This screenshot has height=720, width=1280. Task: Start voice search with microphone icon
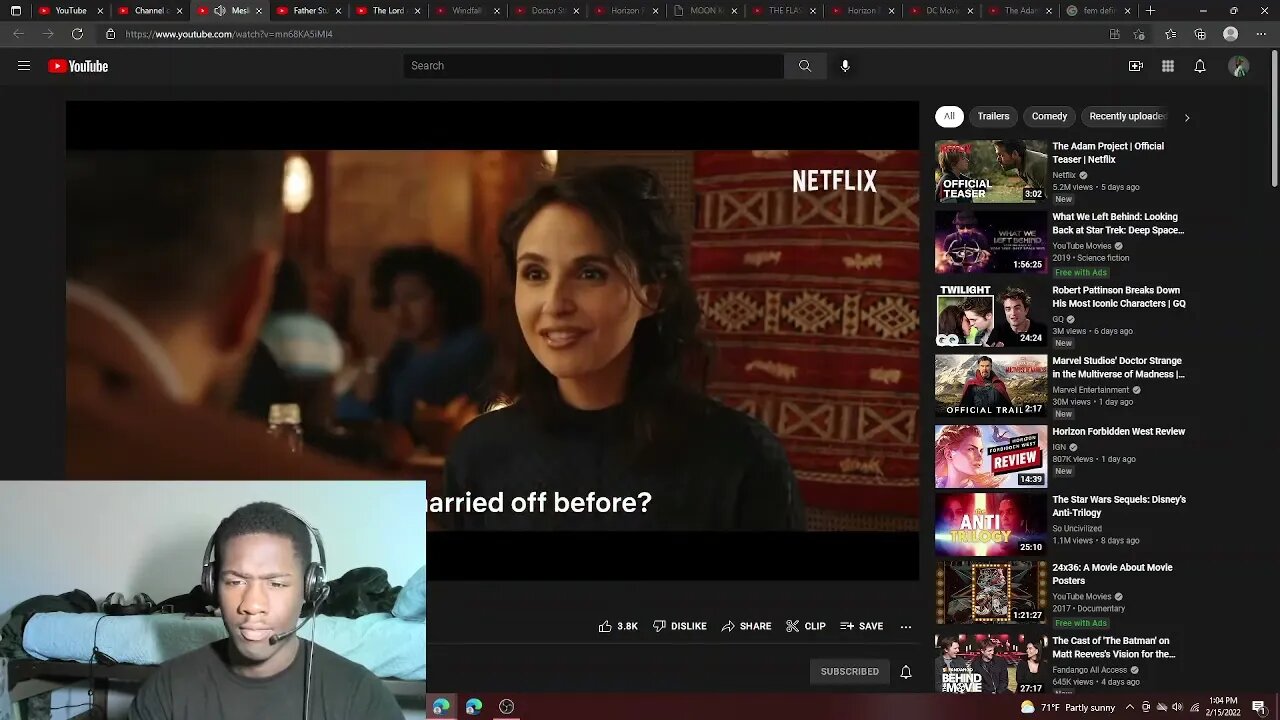(x=845, y=66)
